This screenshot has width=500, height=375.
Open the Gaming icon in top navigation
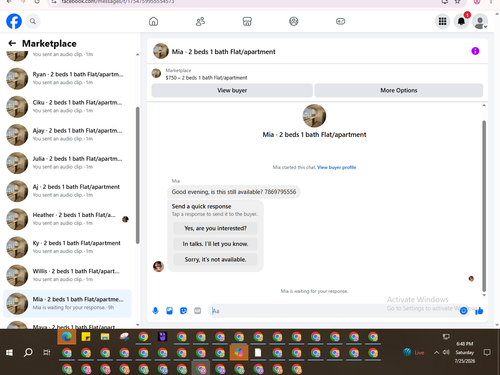tap(340, 22)
